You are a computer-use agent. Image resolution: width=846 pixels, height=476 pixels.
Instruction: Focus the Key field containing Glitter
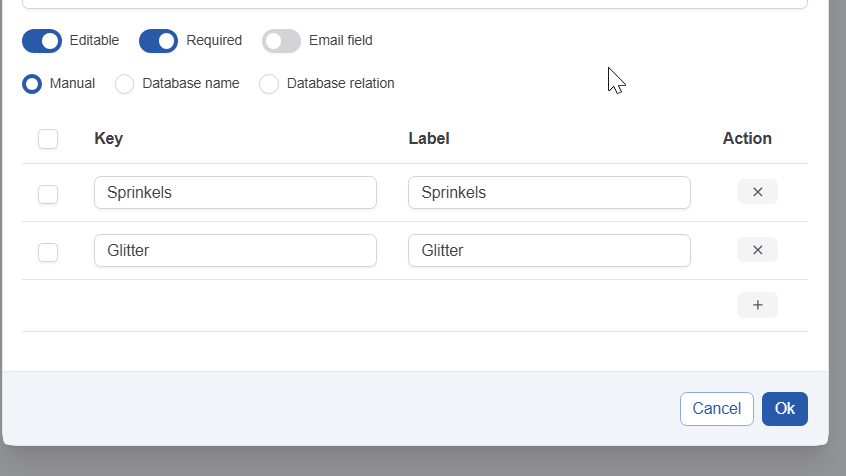[x=235, y=251]
